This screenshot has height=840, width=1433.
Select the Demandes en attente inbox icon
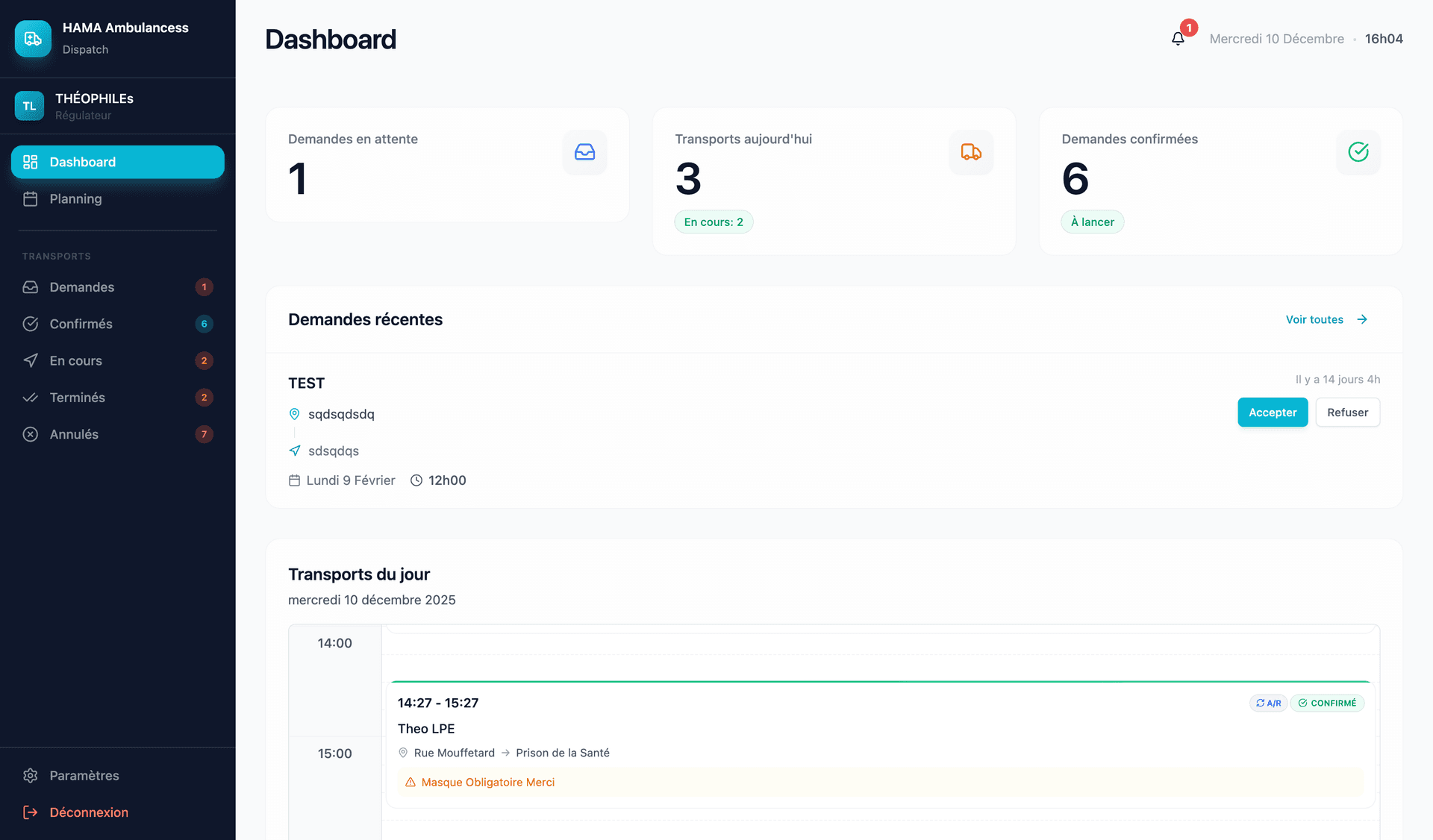pyautogui.click(x=585, y=152)
